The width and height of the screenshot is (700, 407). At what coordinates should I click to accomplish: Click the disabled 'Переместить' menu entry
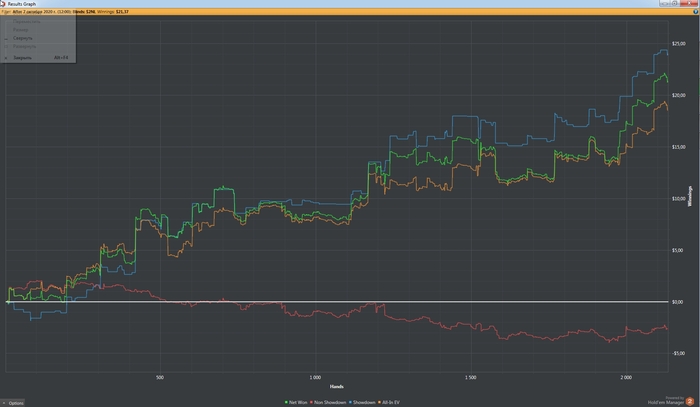click(x=38, y=21)
